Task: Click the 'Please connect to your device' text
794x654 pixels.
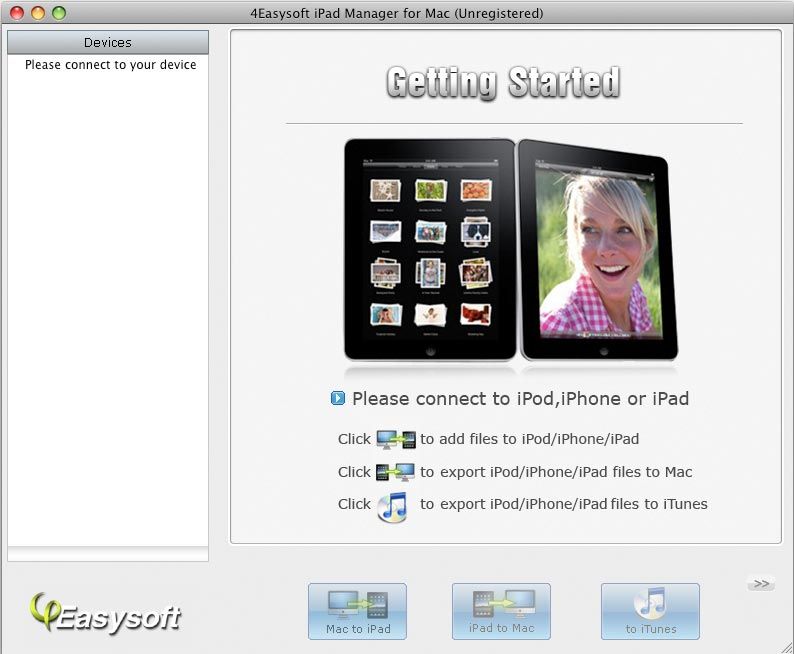Action: pyautogui.click(x=110, y=65)
